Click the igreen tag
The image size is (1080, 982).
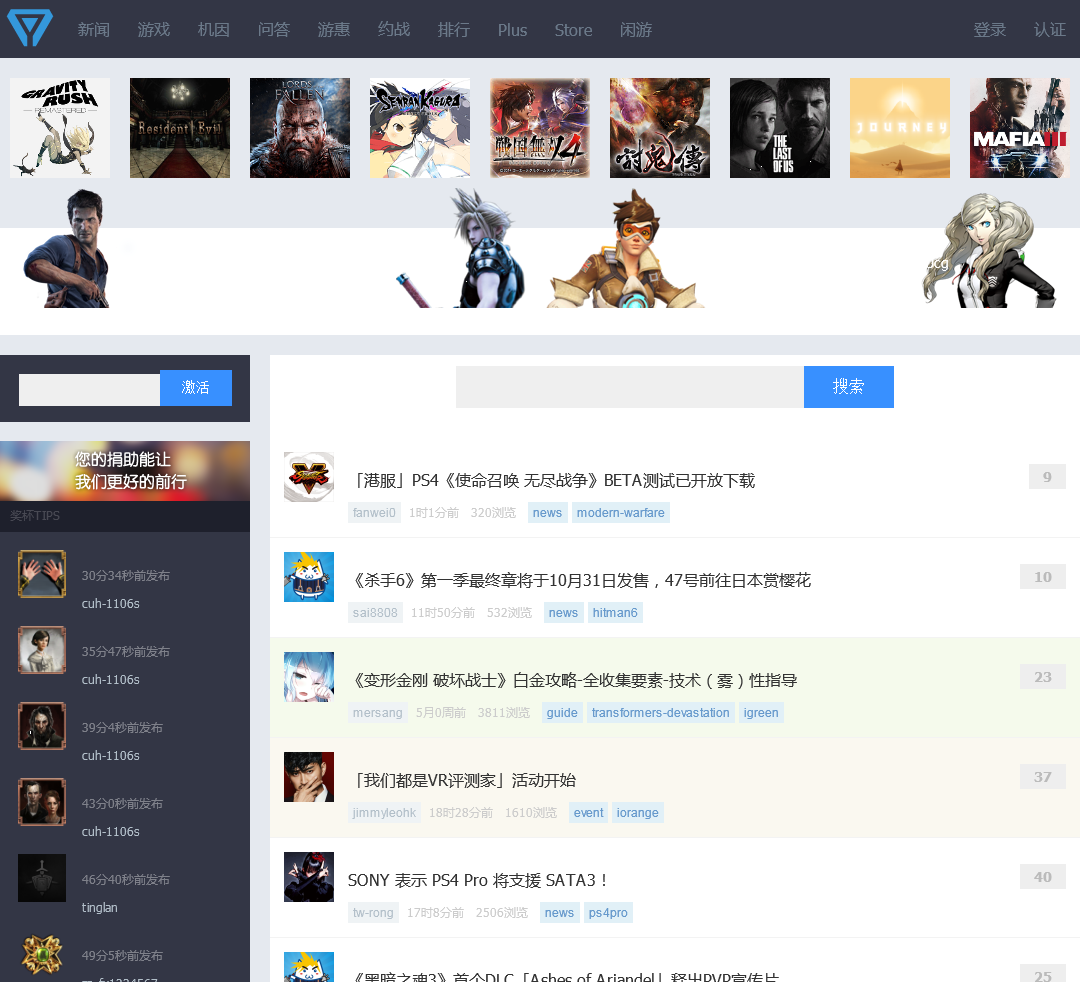pyautogui.click(x=761, y=713)
